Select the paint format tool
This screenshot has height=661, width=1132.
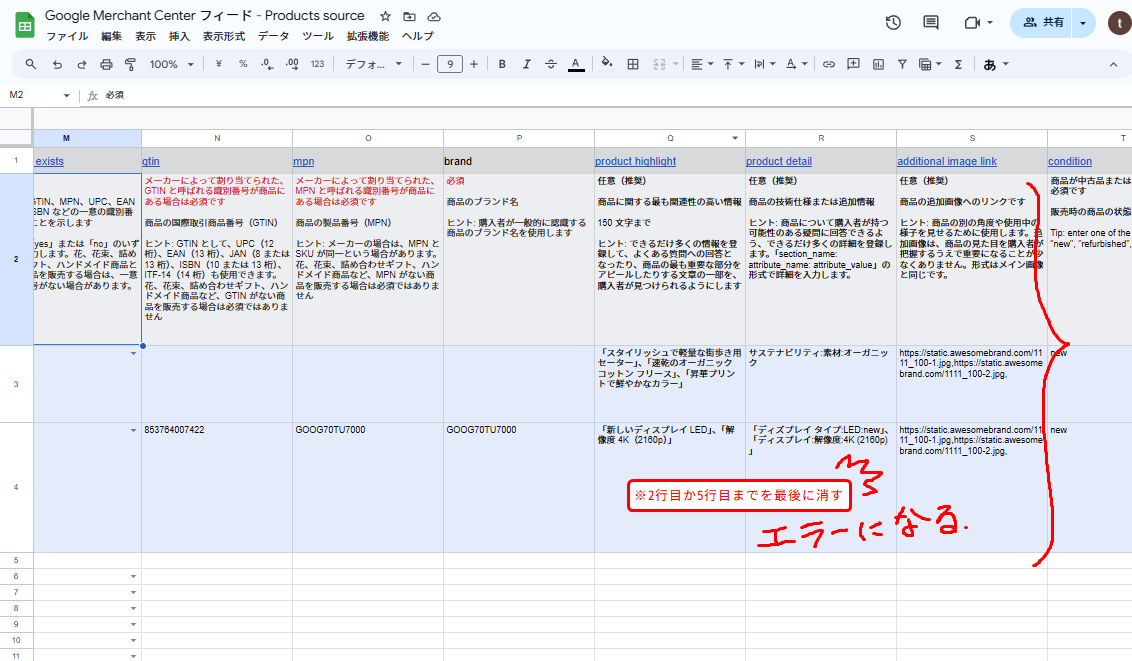pos(130,64)
